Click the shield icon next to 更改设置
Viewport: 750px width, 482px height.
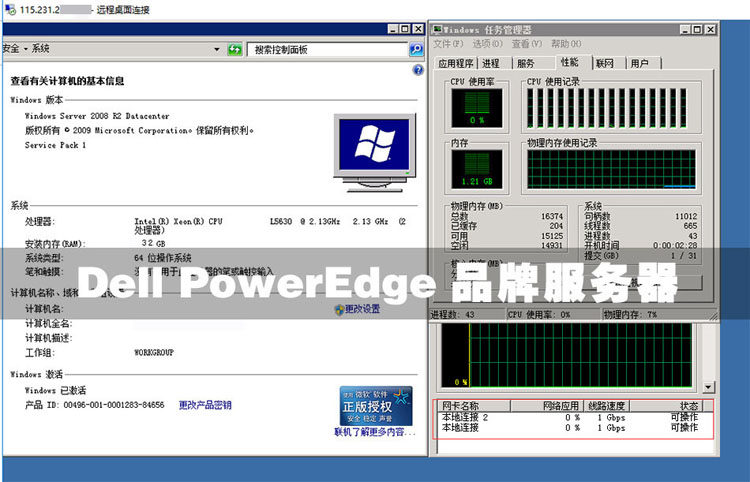tap(339, 310)
